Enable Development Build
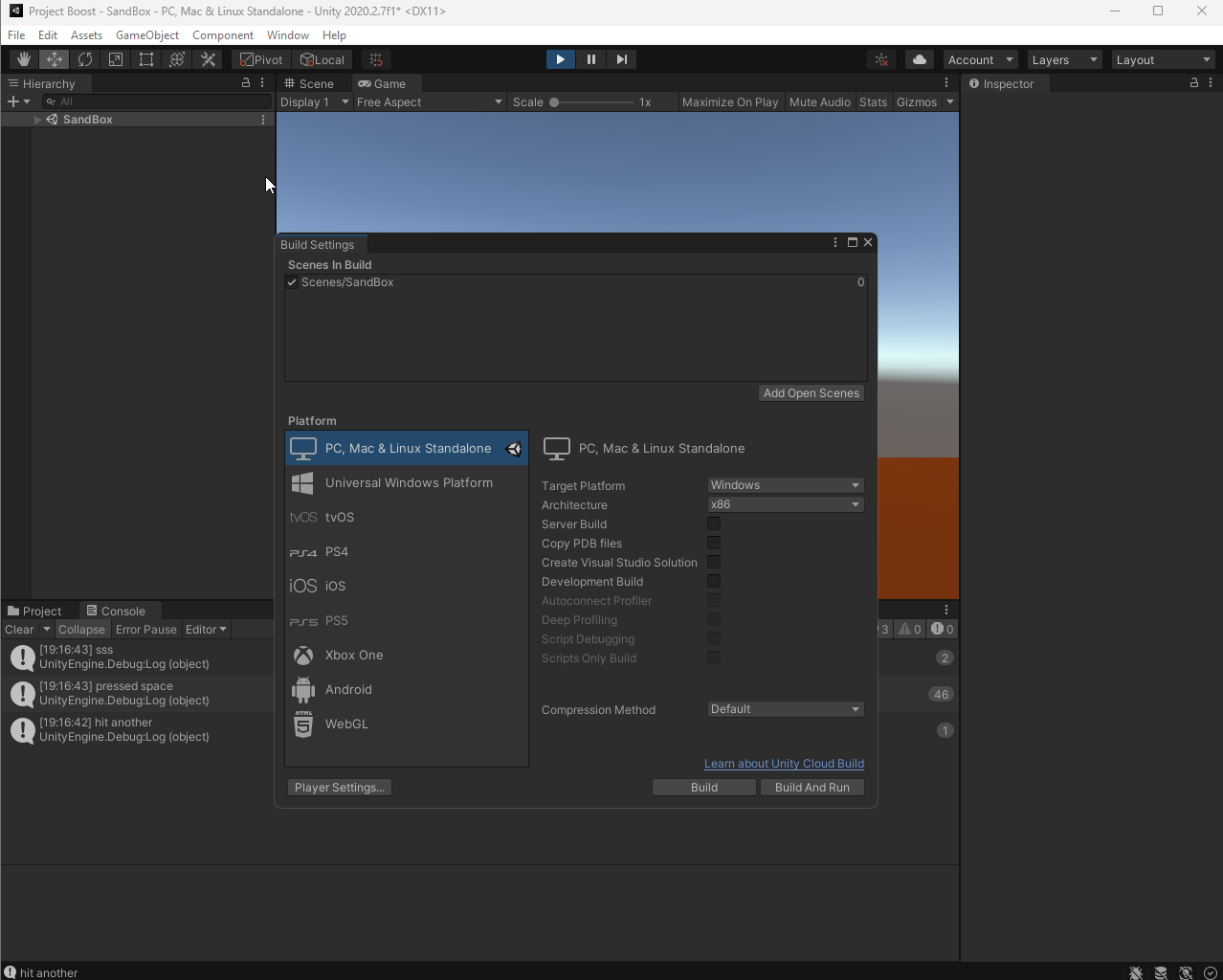 pyautogui.click(x=714, y=581)
